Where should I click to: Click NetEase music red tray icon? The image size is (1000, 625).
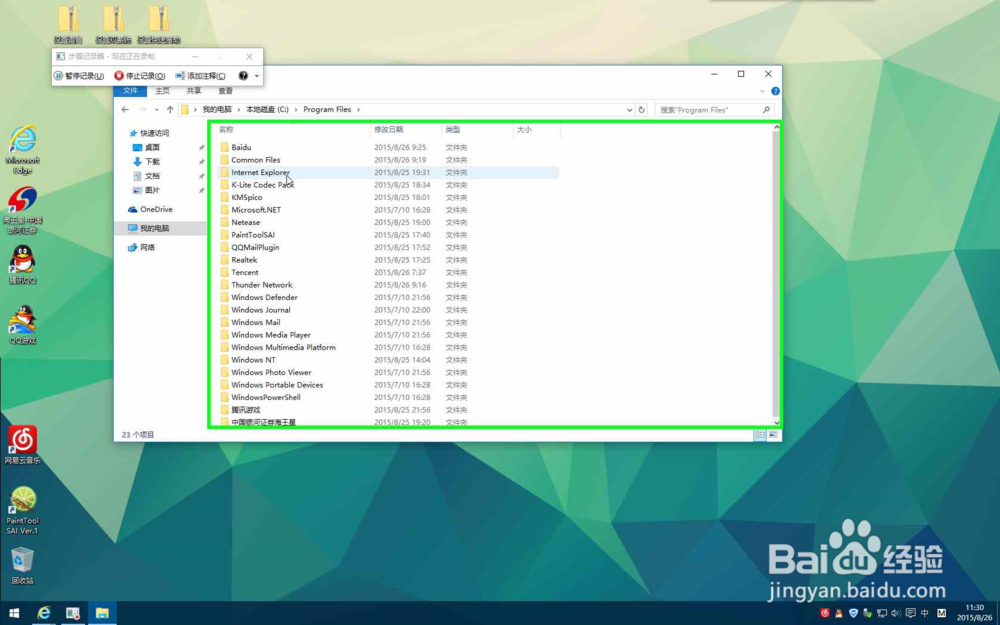click(825, 614)
